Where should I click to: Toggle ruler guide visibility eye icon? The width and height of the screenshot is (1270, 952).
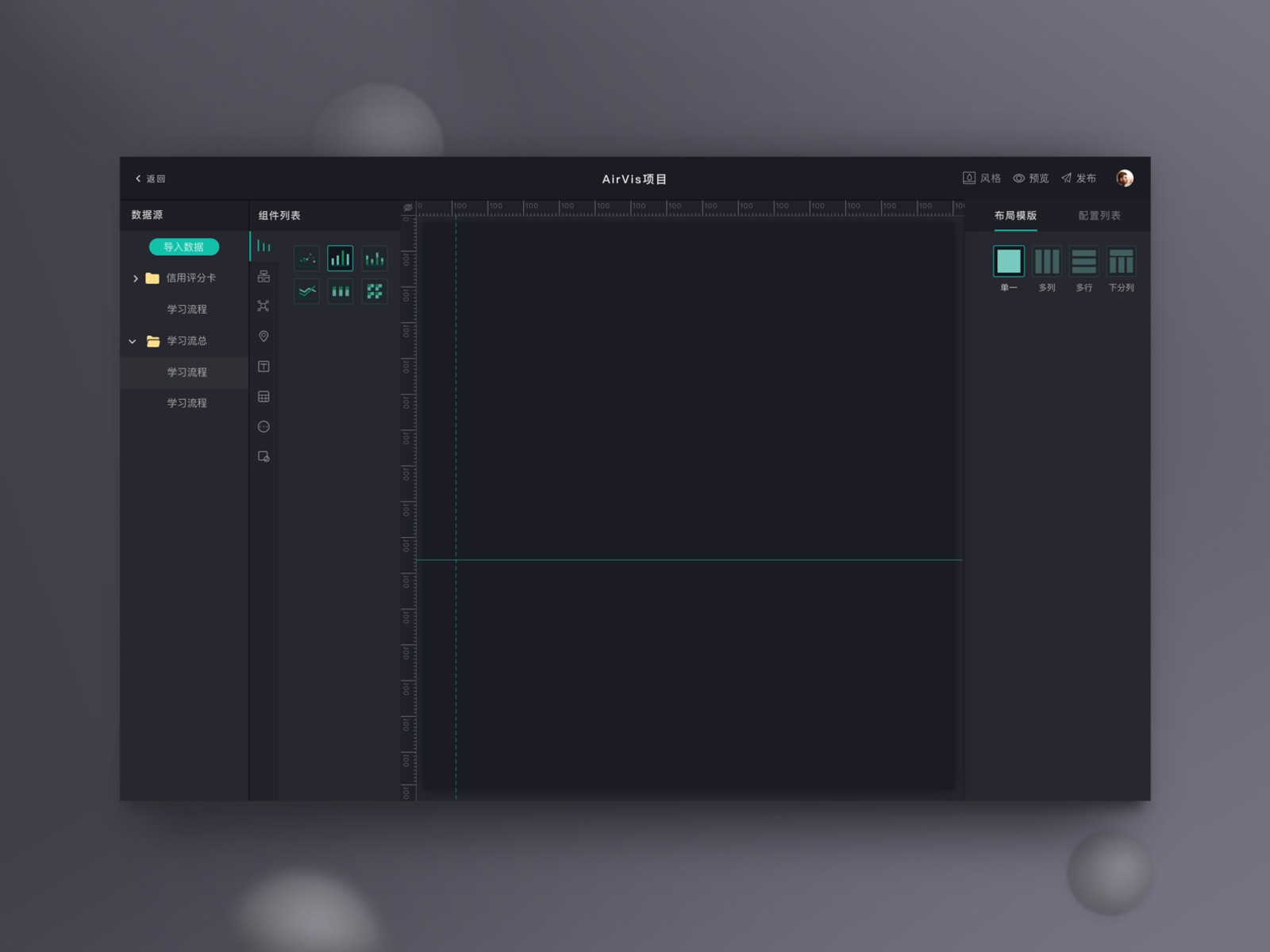click(408, 208)
